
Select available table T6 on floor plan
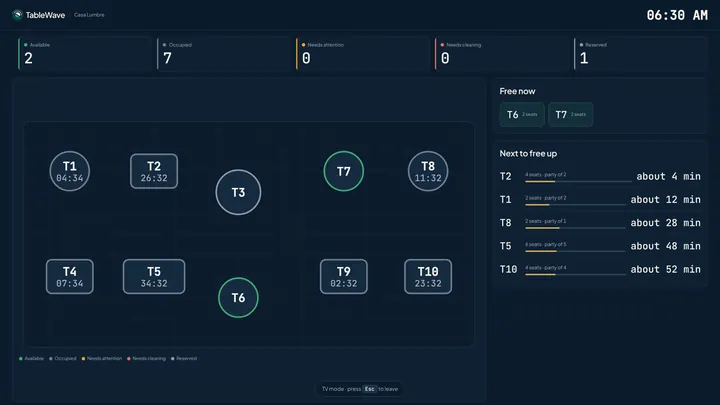[238, 298]
